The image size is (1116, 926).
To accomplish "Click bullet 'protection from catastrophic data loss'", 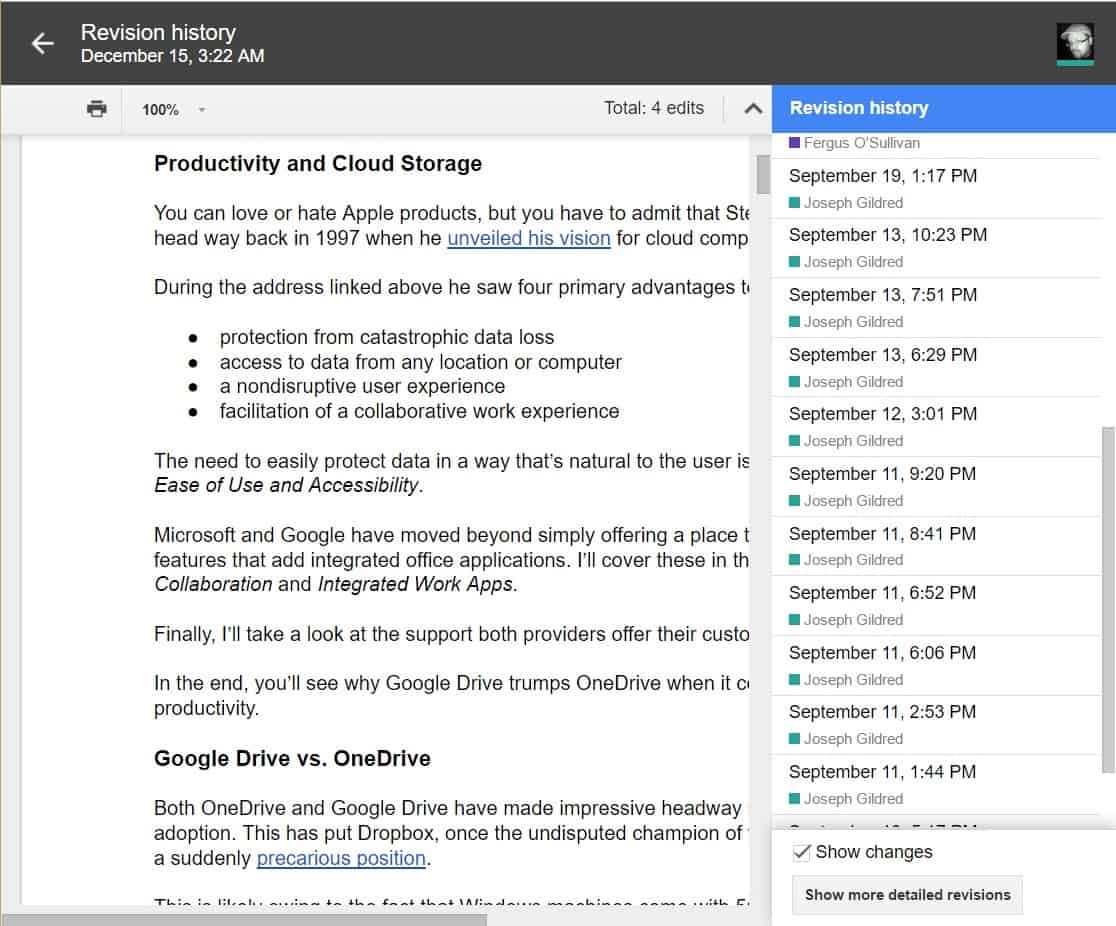I will (386, 337).
